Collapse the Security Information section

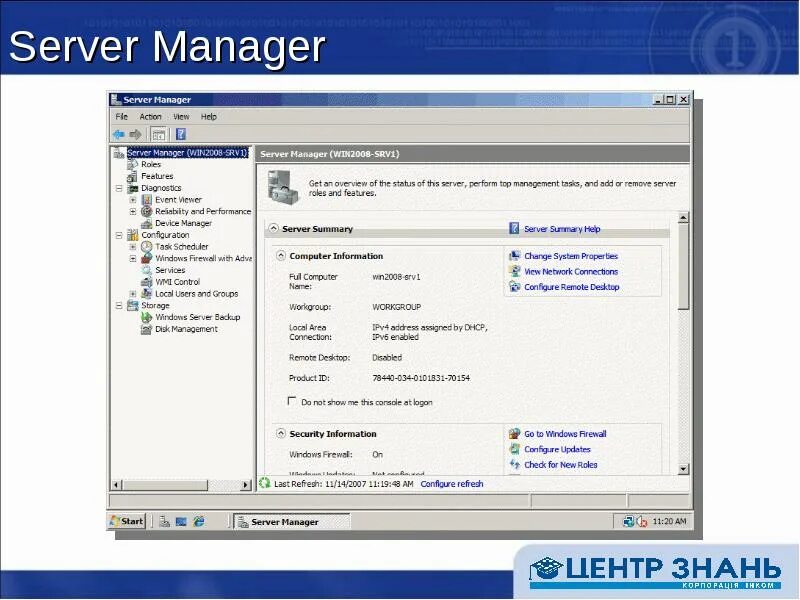[x=281, y=434]
